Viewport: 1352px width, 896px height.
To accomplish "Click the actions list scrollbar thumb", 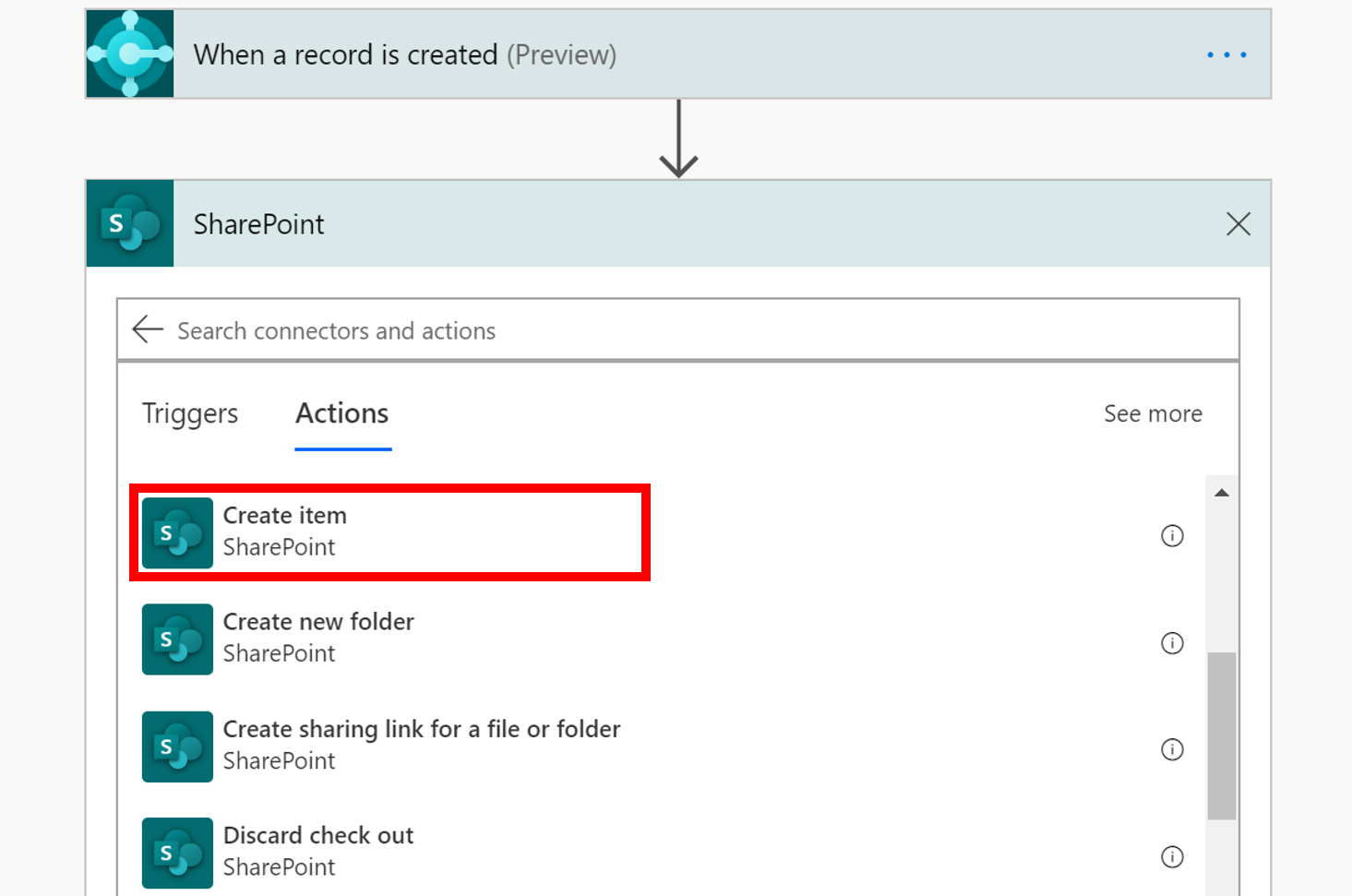I will click(x=1222, y=735).
